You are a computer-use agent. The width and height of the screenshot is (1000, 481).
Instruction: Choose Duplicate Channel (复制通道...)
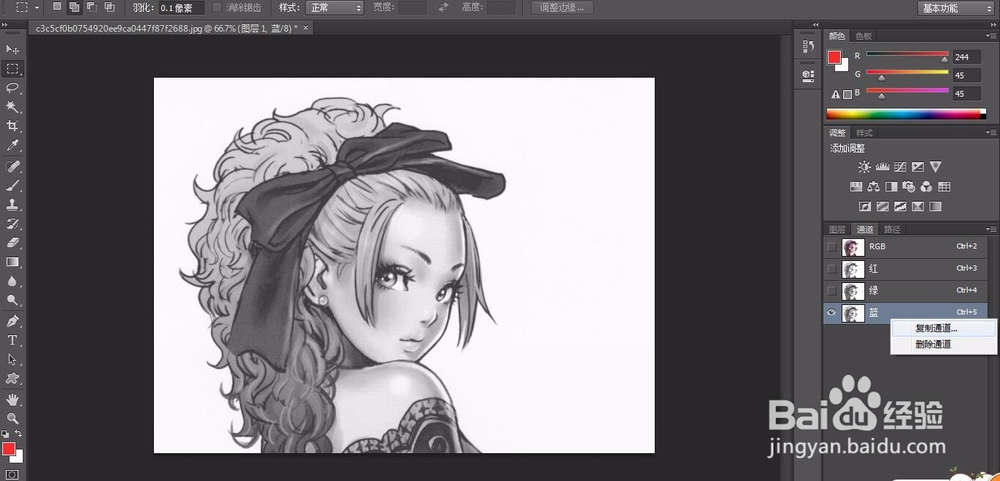tap(943, 329)
